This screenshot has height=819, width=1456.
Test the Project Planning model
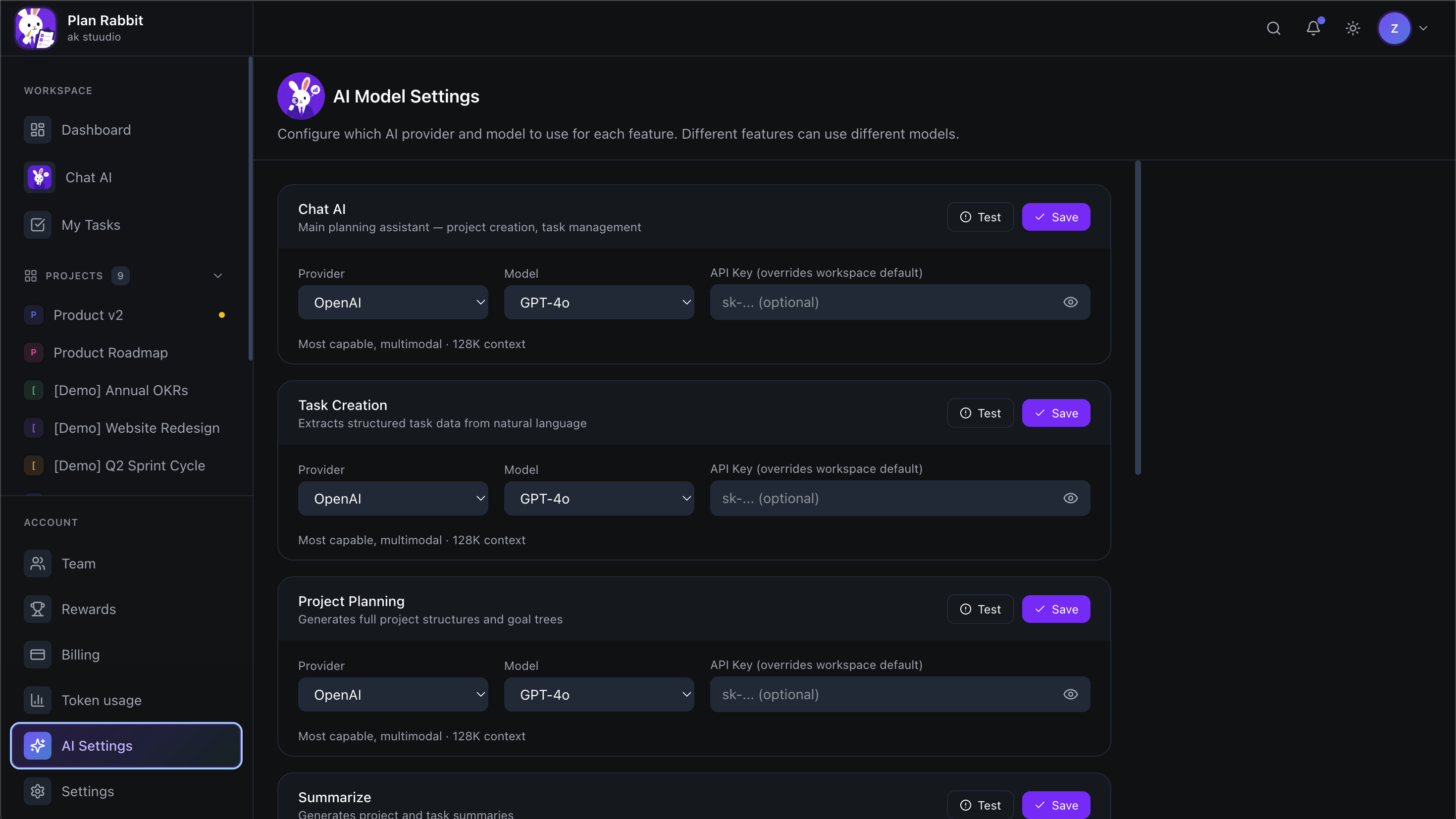(x=980, y=610)
